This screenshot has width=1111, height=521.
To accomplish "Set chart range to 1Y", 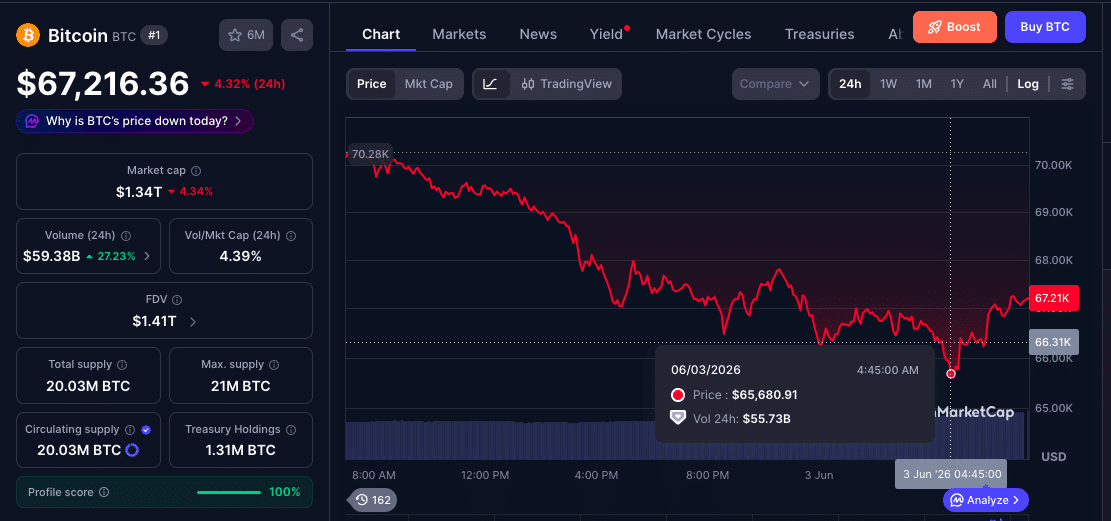I will tap(957, 84).
